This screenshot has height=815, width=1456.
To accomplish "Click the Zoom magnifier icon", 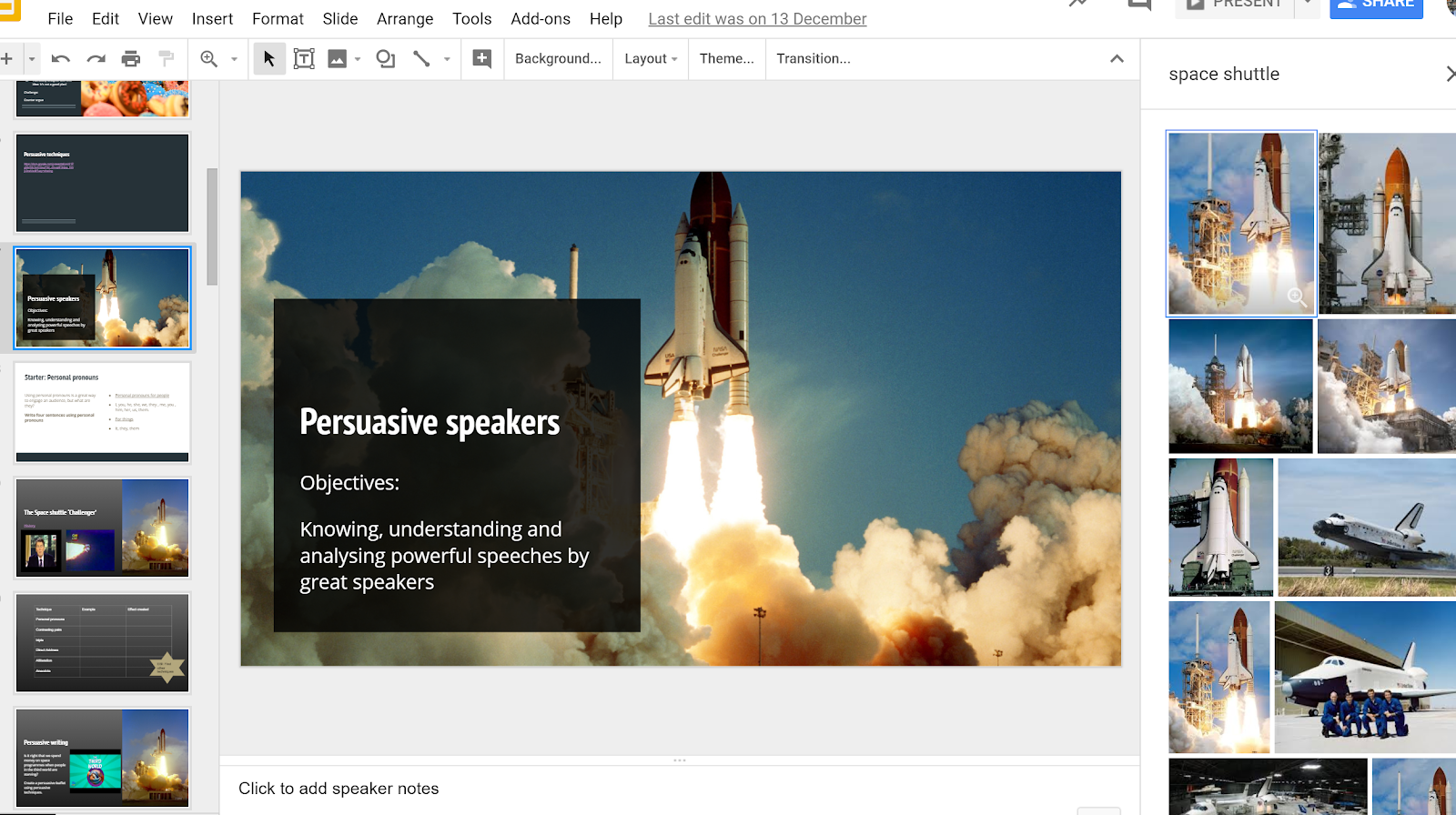I will coord(209,59).
